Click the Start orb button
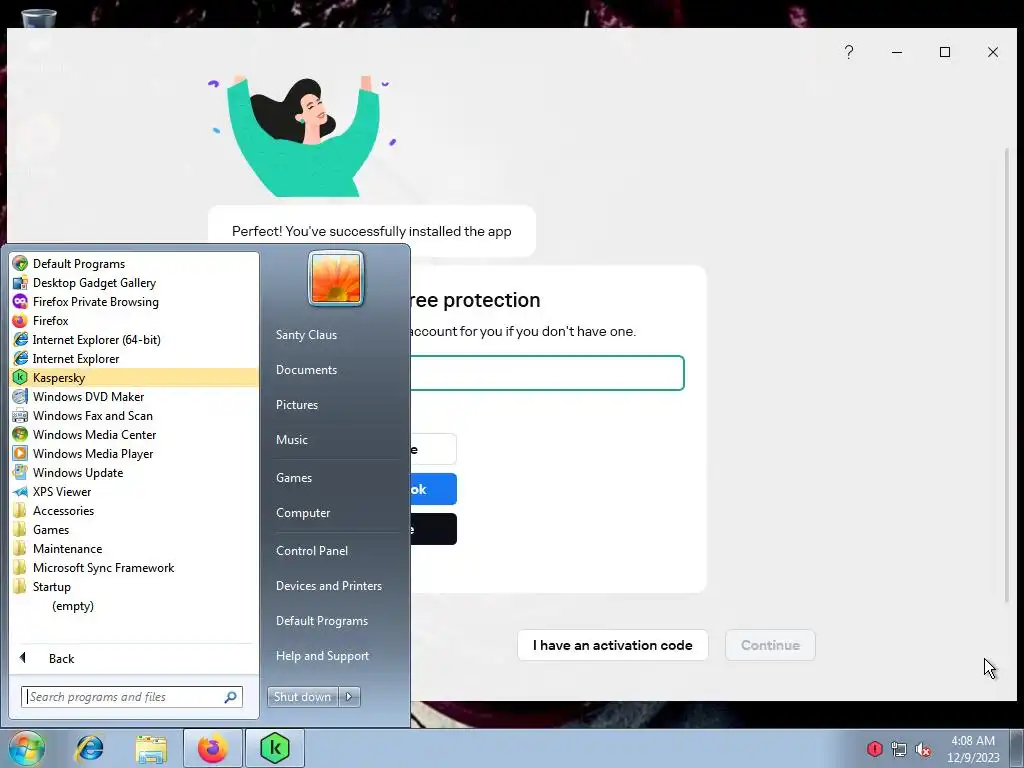This screenshot has height=768, width=1024. coord(27,748)
